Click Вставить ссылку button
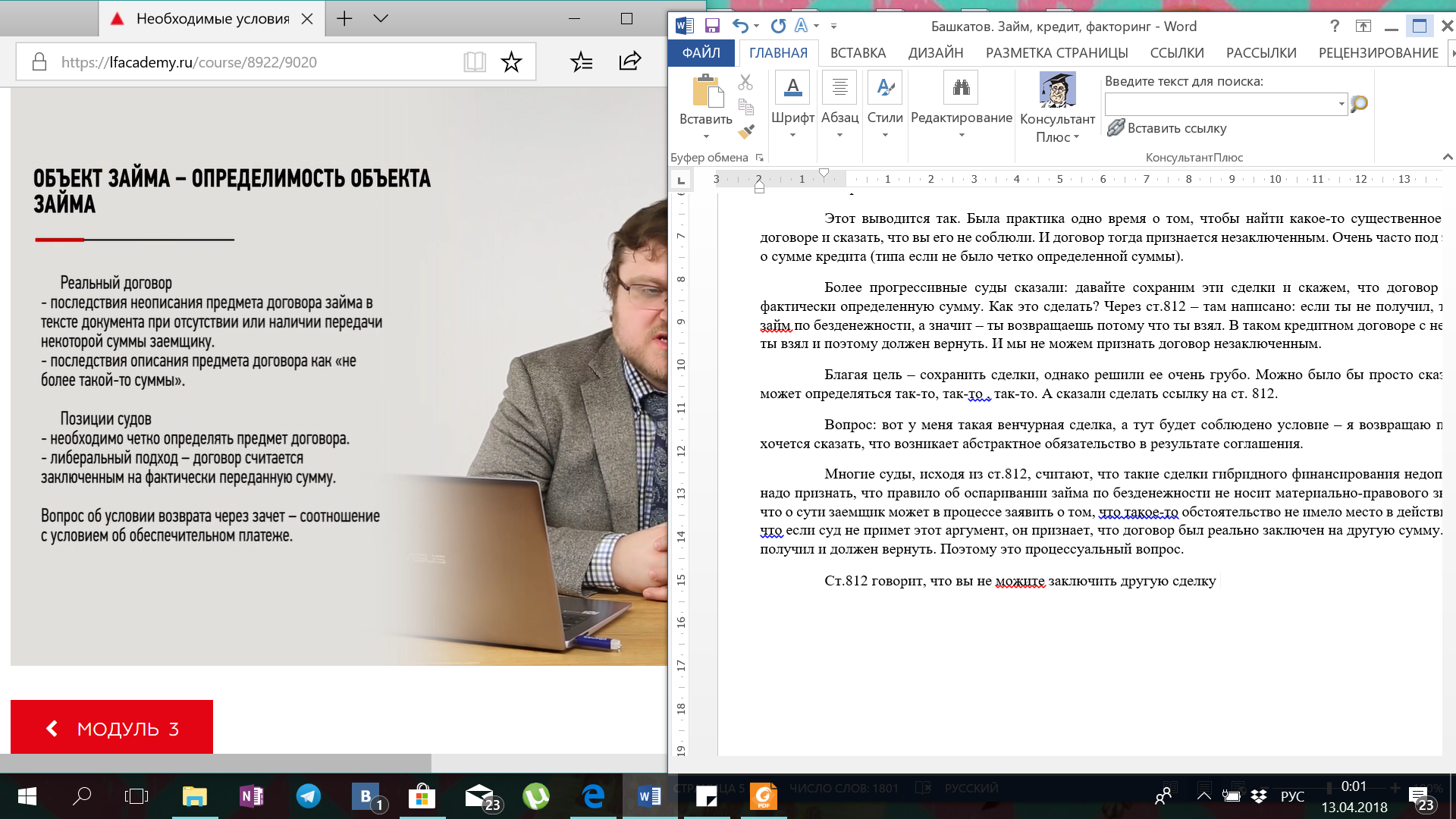 [x=1166, y=128]
